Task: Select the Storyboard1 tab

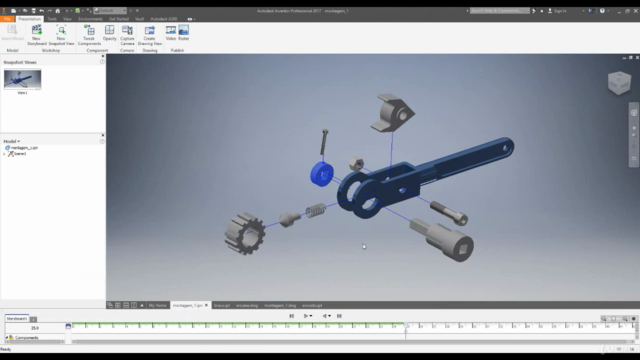Action: click(x=17, y=319)
